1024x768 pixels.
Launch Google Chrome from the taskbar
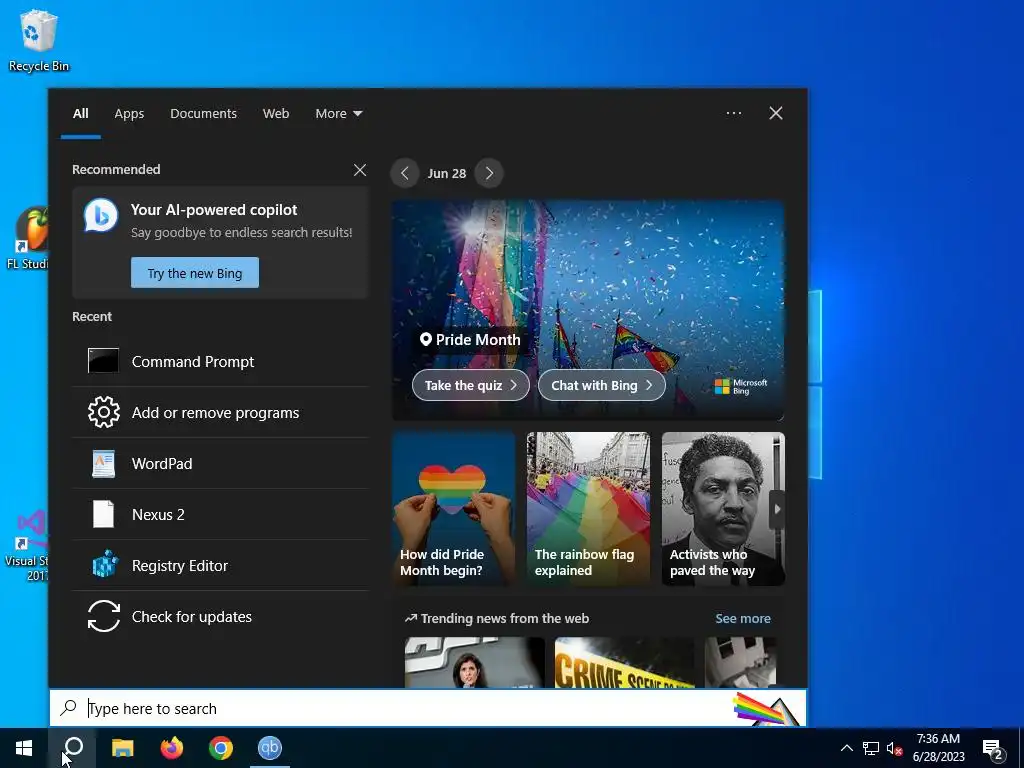point(221,748)
